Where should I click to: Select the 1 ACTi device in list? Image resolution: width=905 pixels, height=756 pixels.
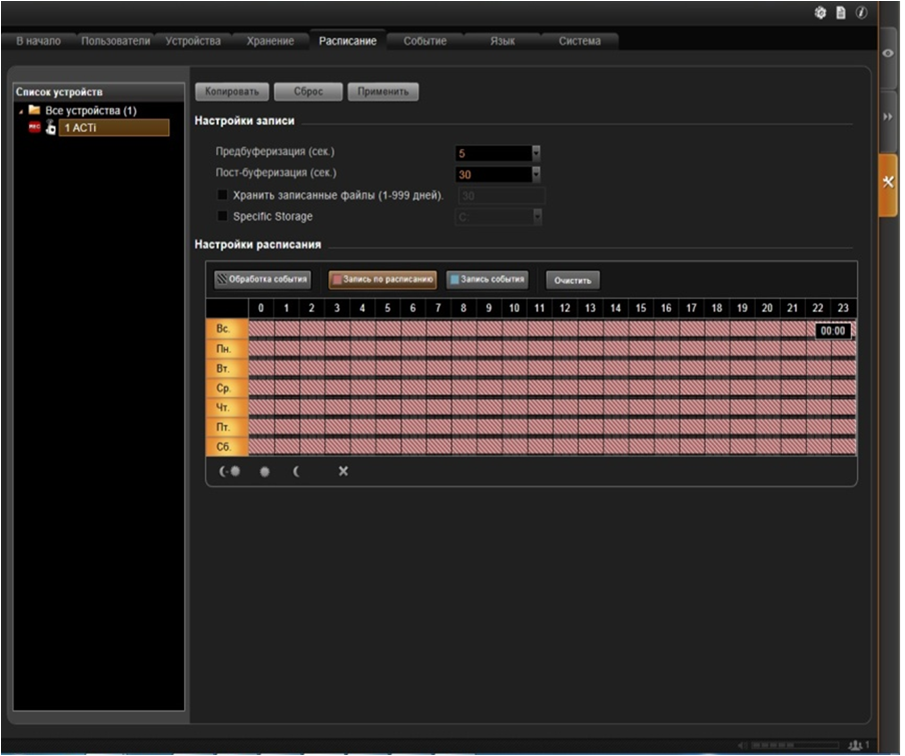point(114,128)
